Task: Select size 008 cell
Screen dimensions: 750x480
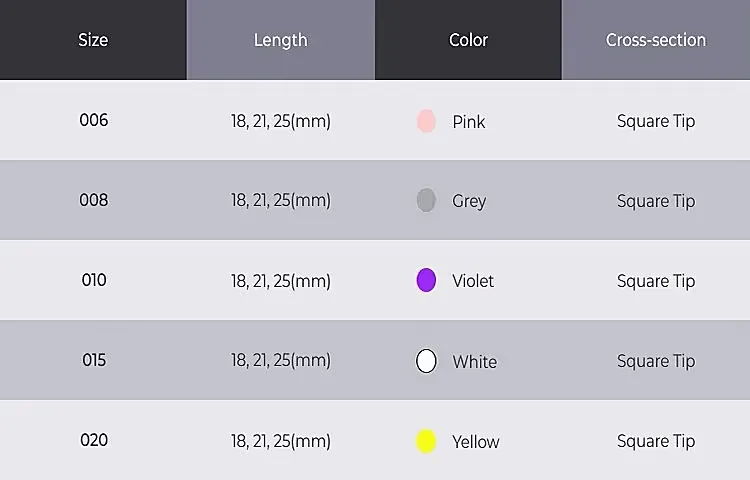Action: pos(94,200)
